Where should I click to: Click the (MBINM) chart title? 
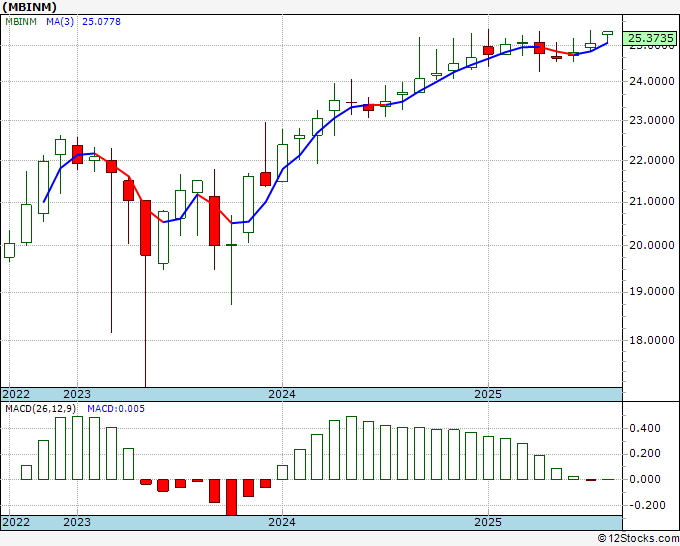click(x=29, y=7)
